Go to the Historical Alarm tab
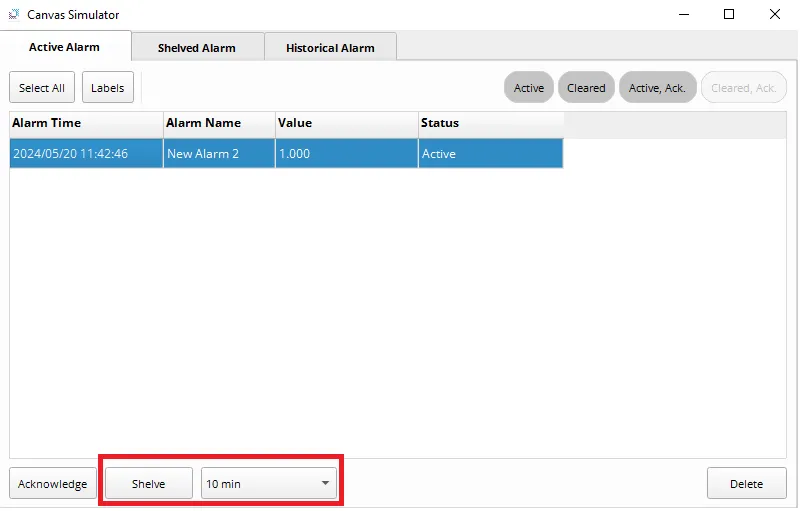 click(330, 48)
